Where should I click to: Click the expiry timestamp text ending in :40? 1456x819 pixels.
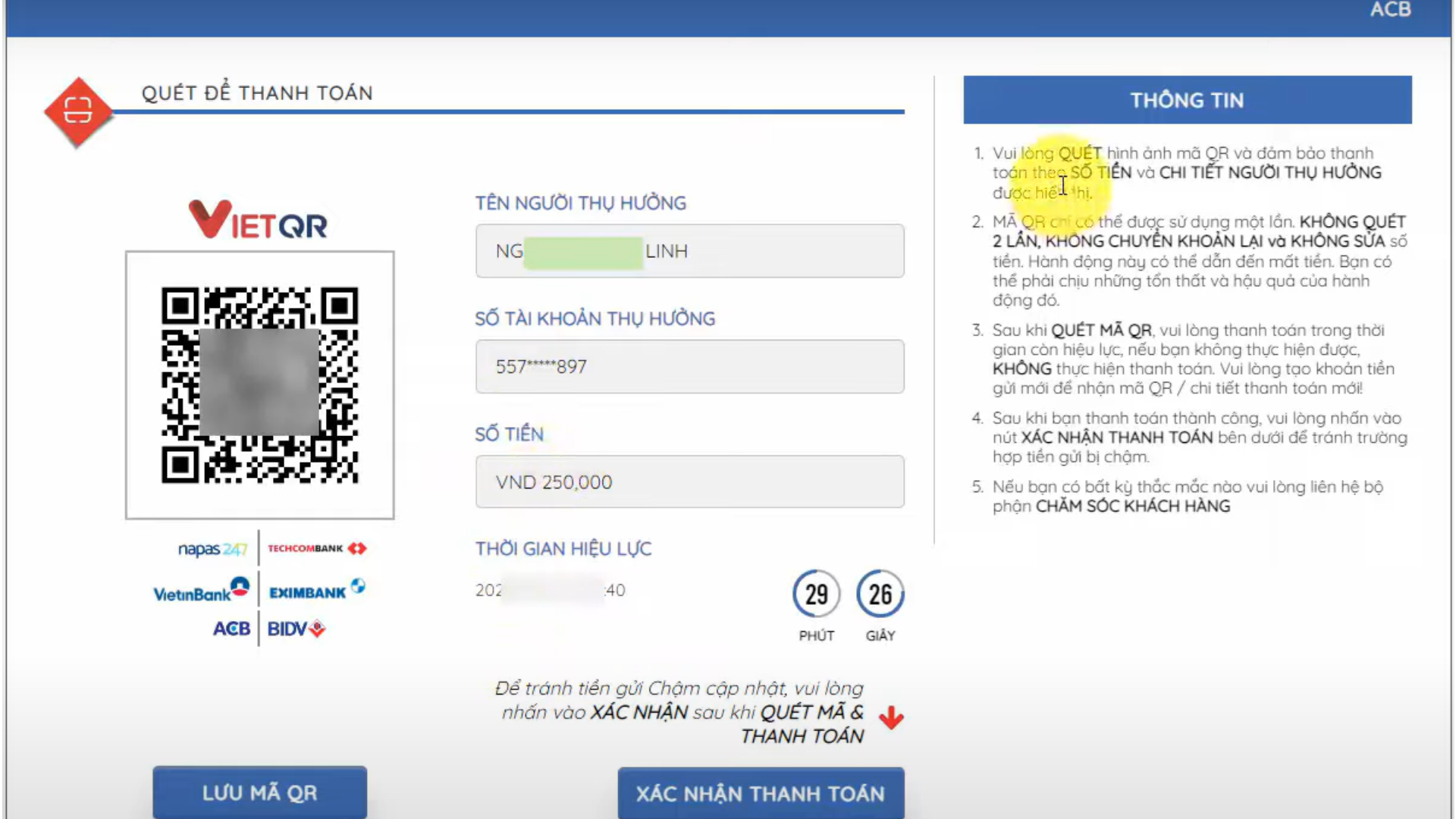click(x=550, y=590)
